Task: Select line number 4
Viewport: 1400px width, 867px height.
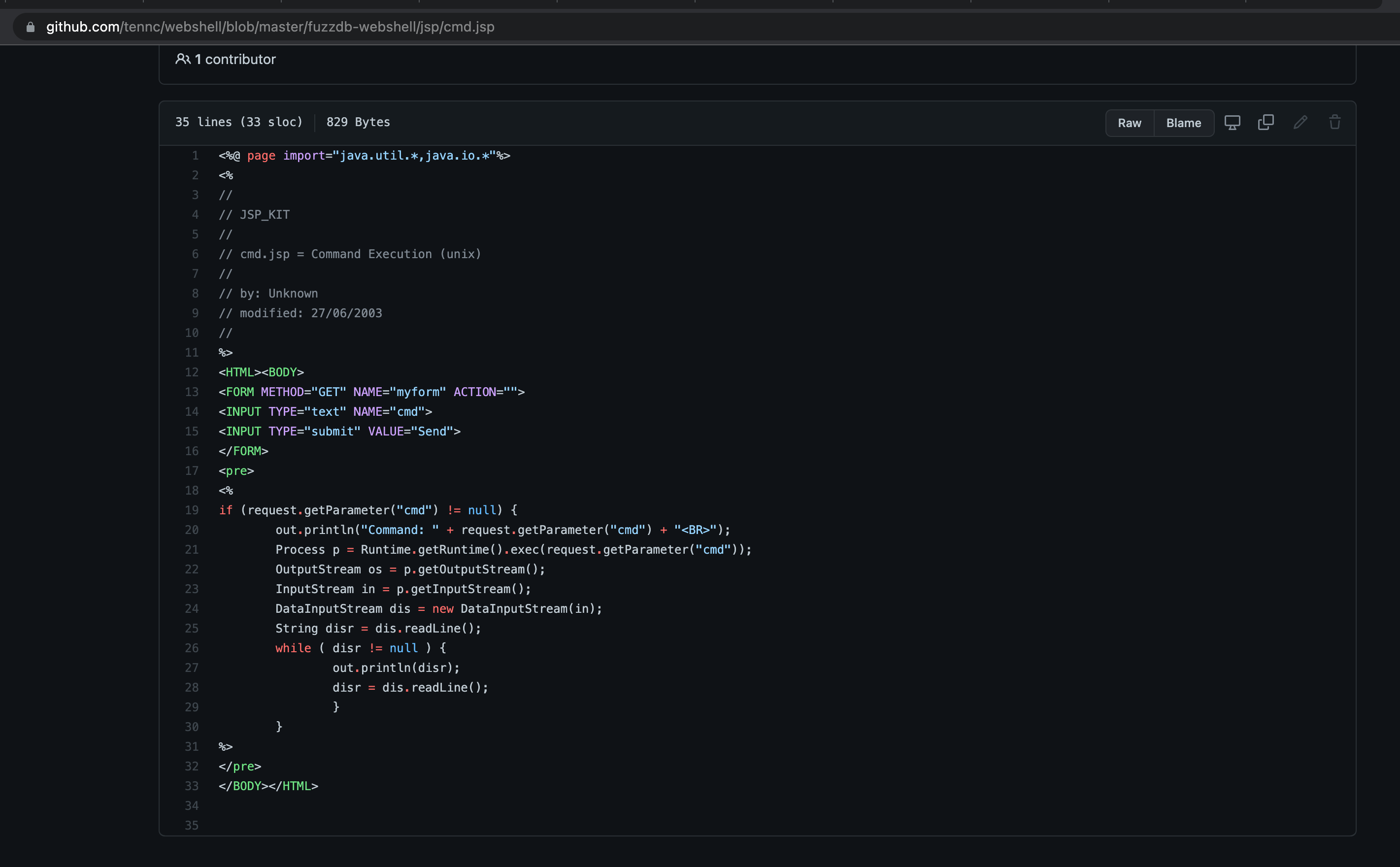Action: (x=195, y=214)
